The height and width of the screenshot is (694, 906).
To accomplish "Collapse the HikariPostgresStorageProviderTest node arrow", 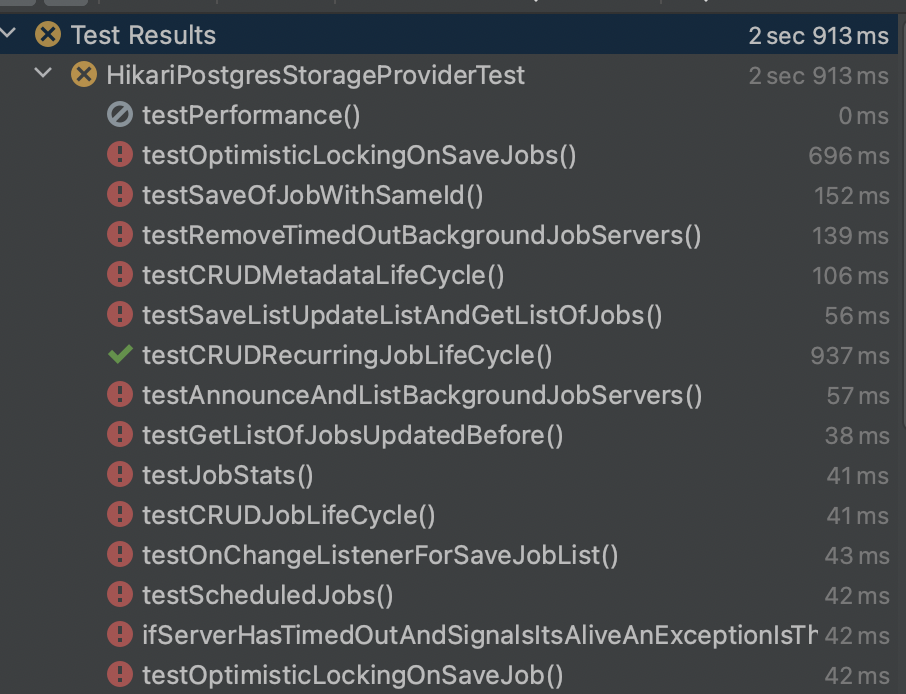I will (x=43, y=75).
